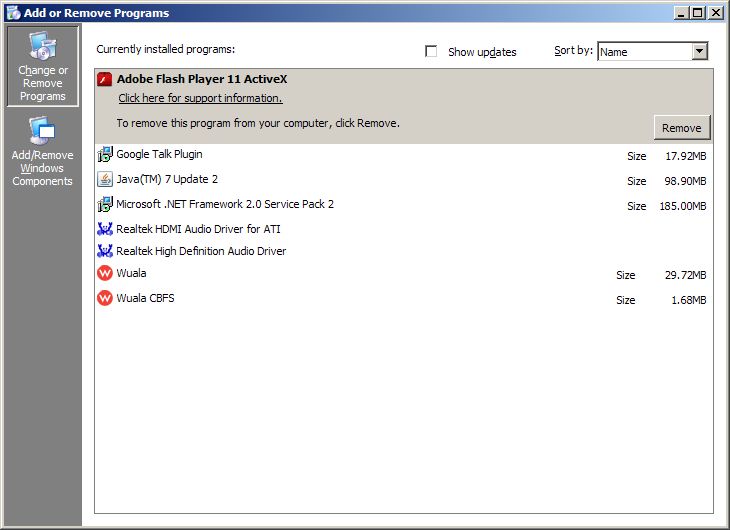Click the red icon beside Wuala CBFS
Screen dimensions: 730x530
click(x=105, y=298)
